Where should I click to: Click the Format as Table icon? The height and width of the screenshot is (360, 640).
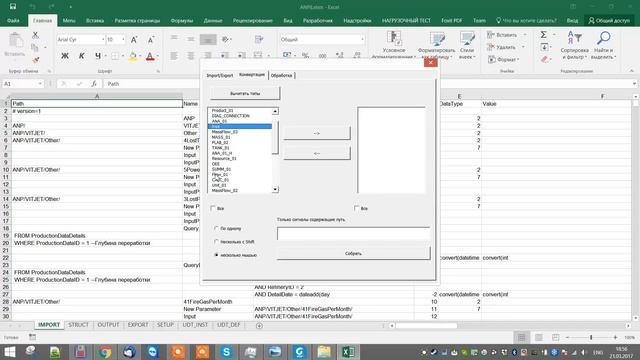tap(437, 39)
